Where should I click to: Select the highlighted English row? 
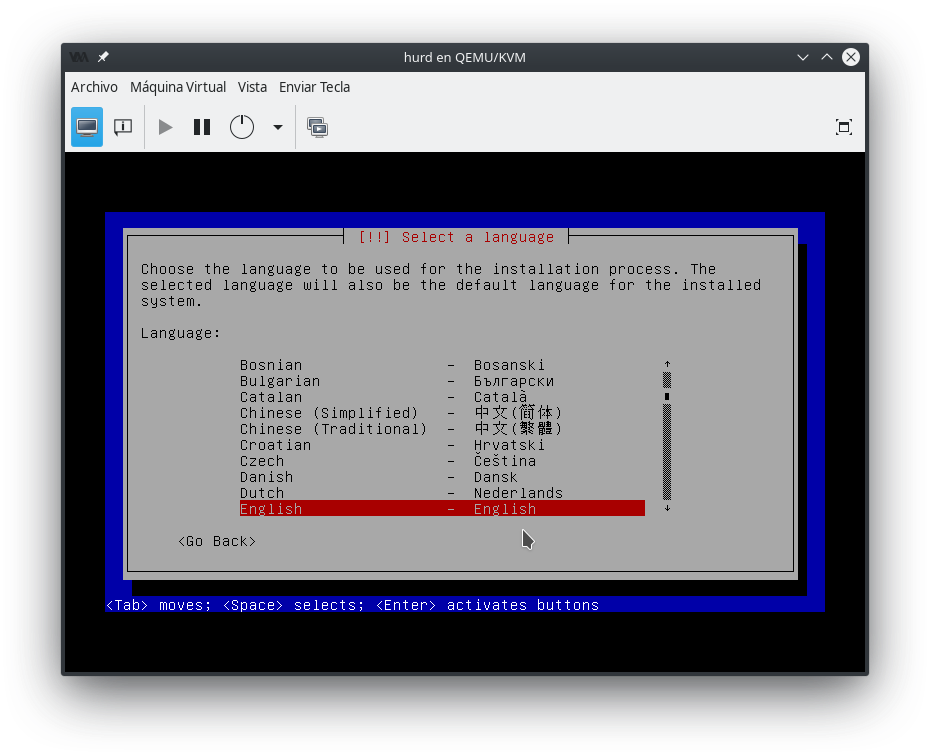coord(442,508)
